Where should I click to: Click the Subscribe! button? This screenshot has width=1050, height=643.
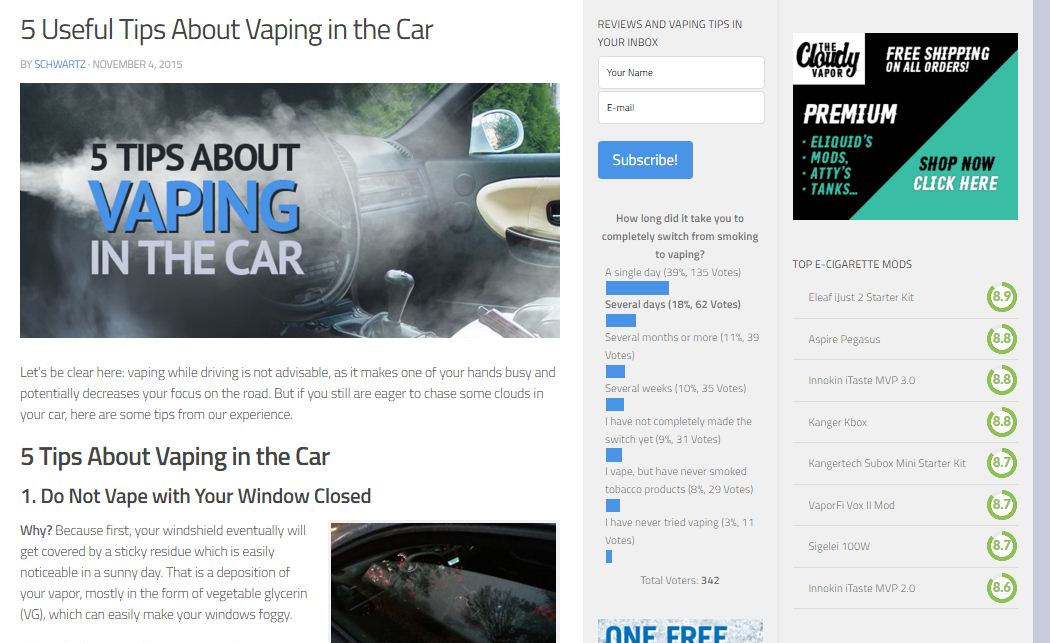click(x=645, y=160)
